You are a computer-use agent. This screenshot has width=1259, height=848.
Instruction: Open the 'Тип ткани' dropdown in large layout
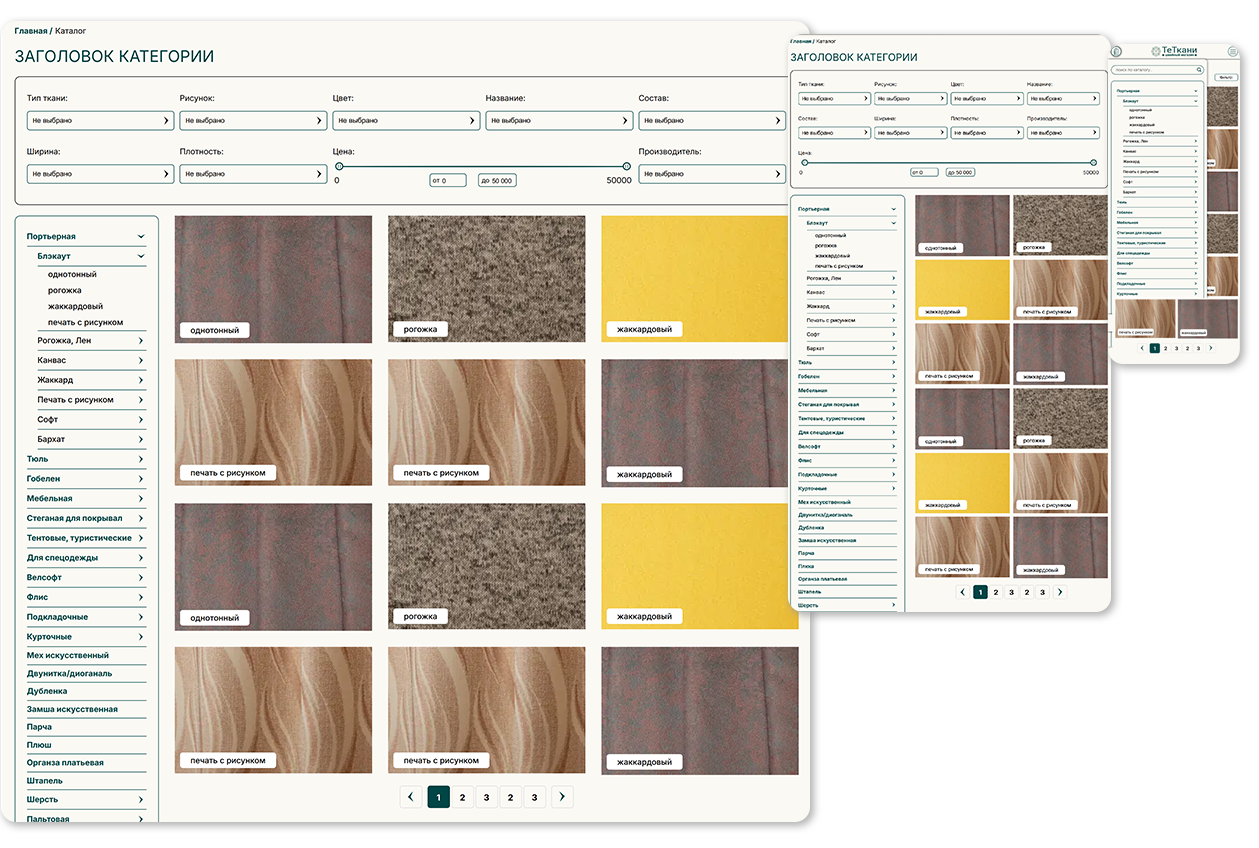tap(100, 120)
